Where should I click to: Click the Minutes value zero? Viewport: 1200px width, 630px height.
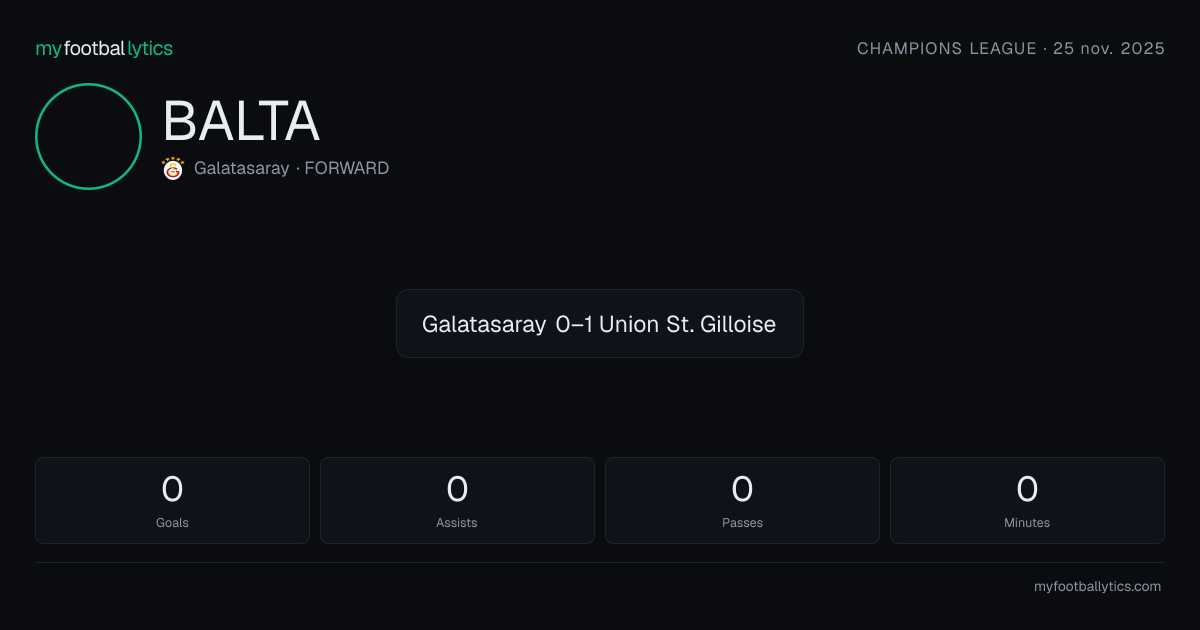tap(1027, 489)
